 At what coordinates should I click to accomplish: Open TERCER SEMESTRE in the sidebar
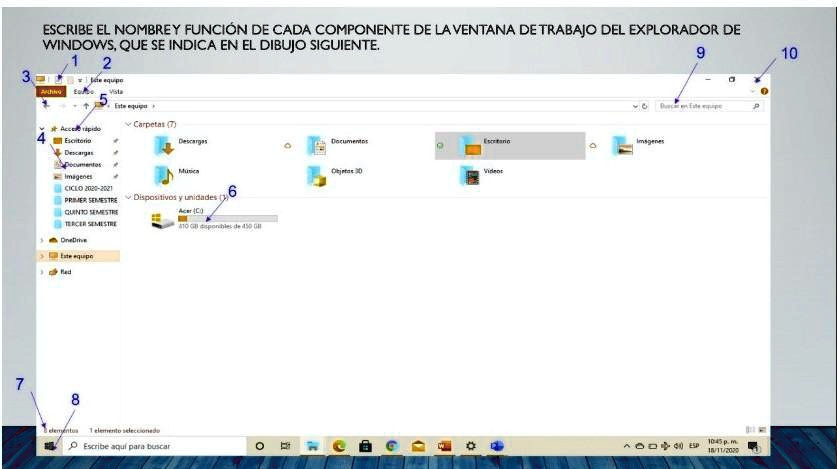[x=90, y=224]
